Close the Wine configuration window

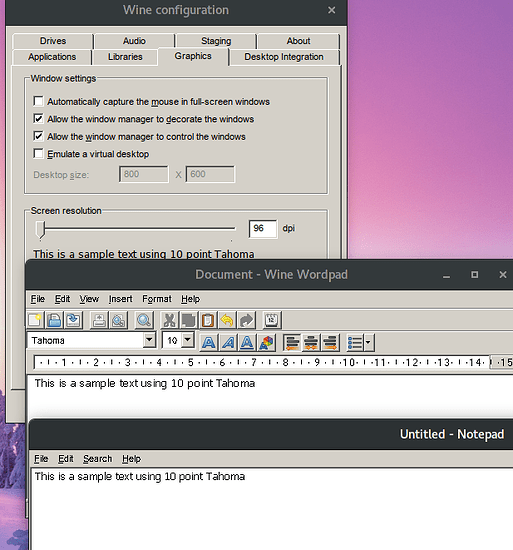point(331,10)
